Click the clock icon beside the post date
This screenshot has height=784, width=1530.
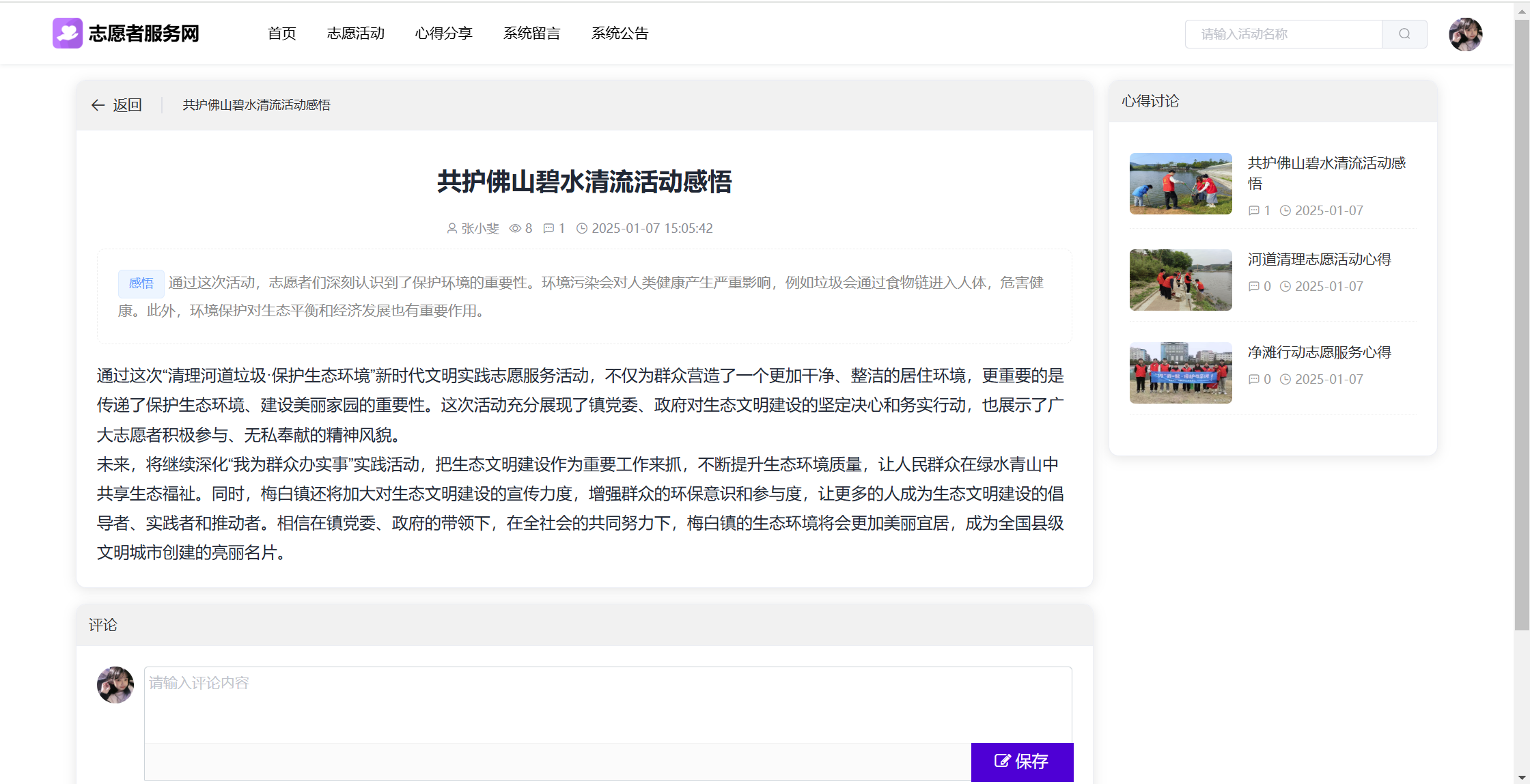[581, 229]
